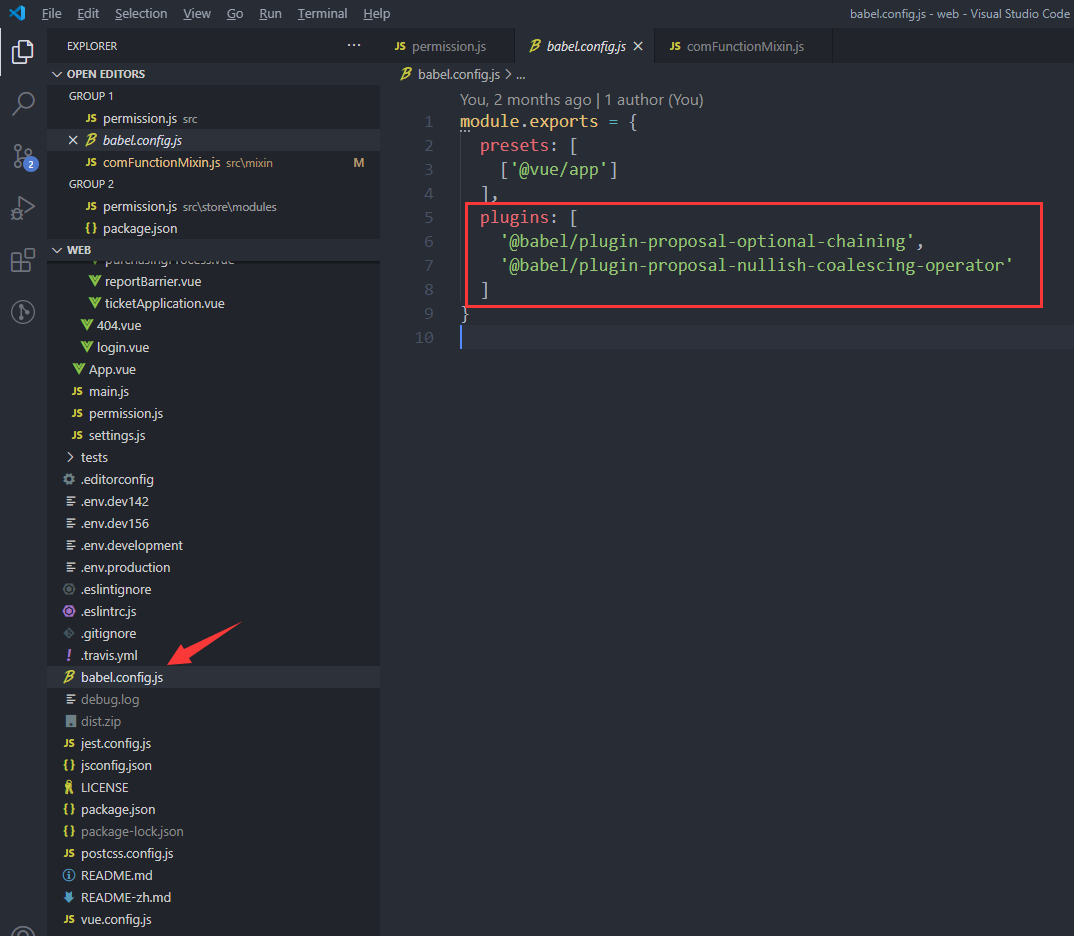Click the Explorer more actions ellipsis
Screen dimensions: 1074x936
353,46
